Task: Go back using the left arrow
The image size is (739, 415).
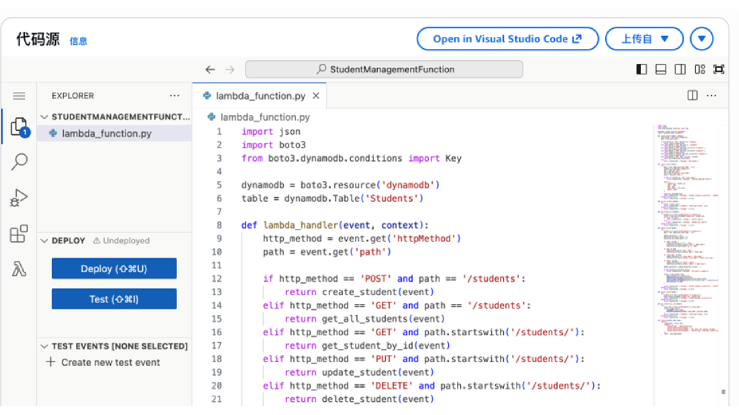Action: pos(210,69)
